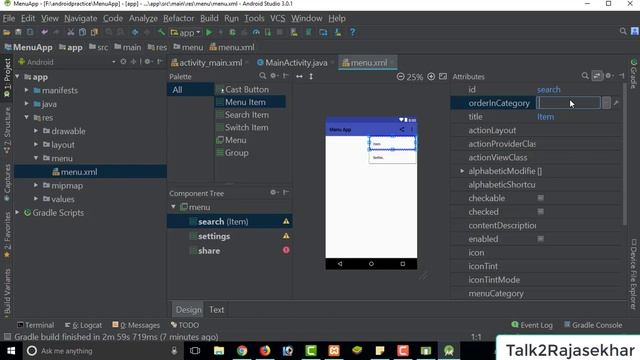Open the Analyze menu
Image resolution: width=640 pixels, height=360 pixels.
coord(143,18)
